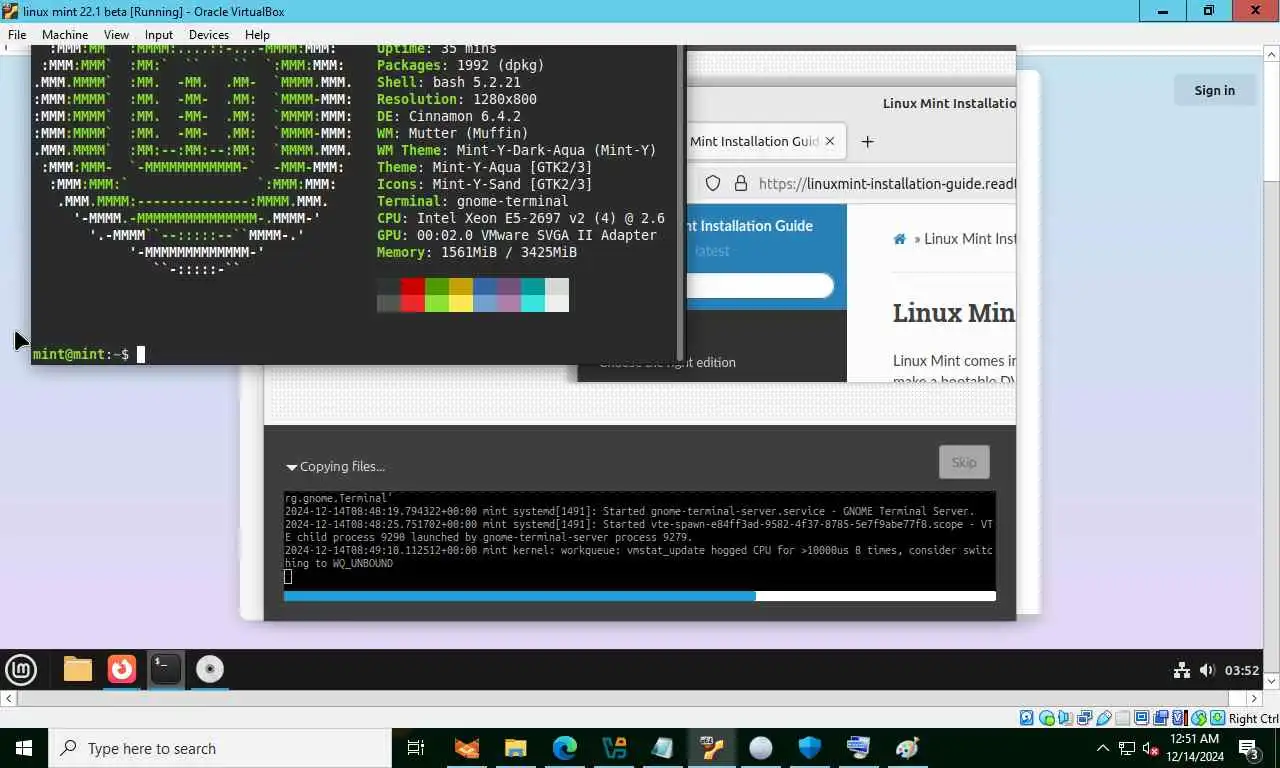Click the VirtualBox USB status icon

coord(1104,718)
